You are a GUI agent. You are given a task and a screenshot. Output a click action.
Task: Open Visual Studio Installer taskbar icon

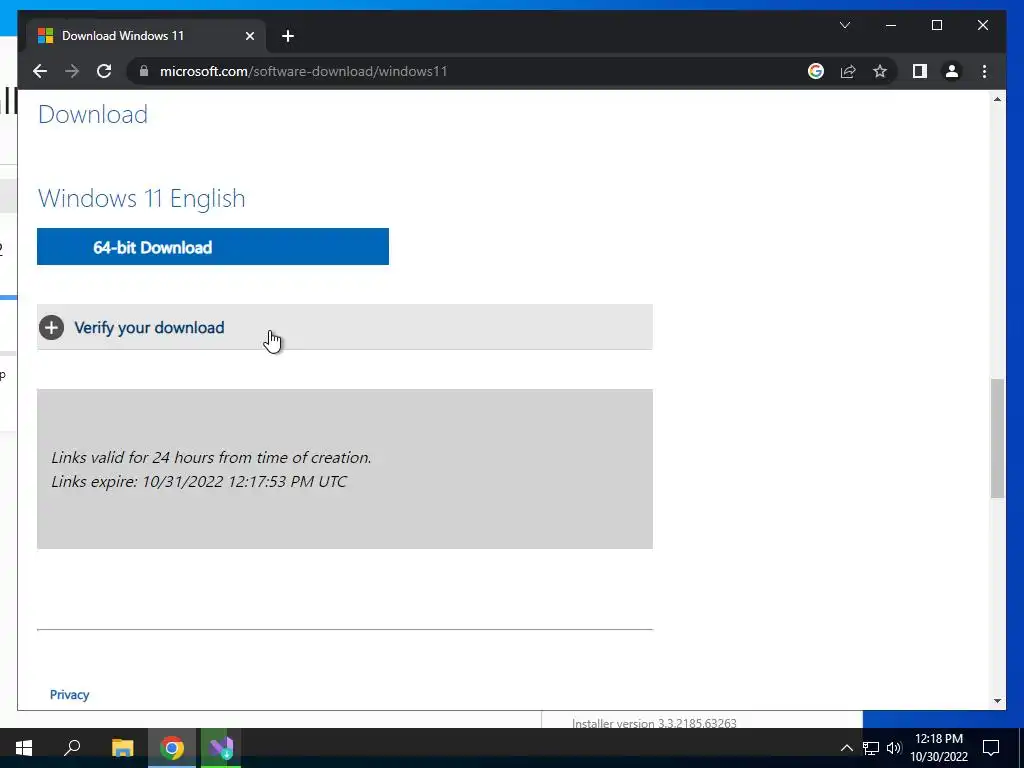[221, 748]
